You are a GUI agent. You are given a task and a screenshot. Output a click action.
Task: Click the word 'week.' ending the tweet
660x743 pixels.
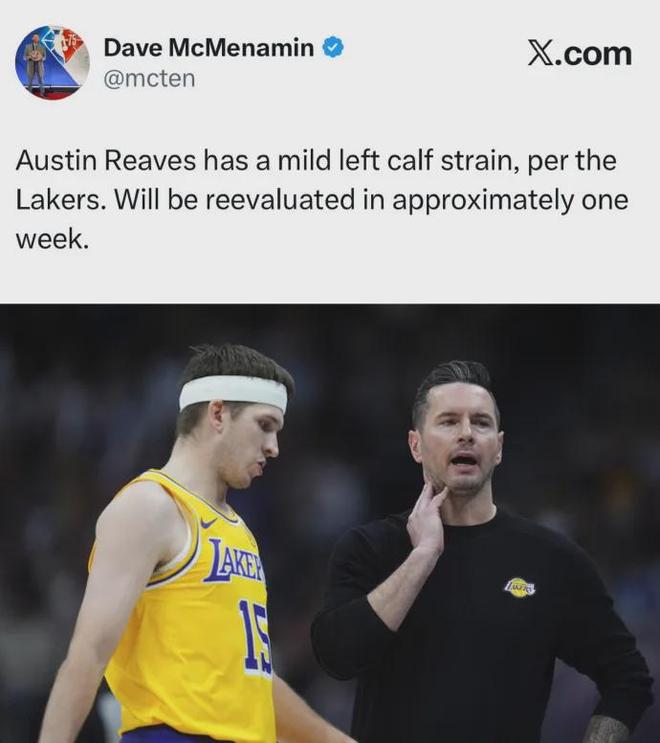(x=52, y=239)
